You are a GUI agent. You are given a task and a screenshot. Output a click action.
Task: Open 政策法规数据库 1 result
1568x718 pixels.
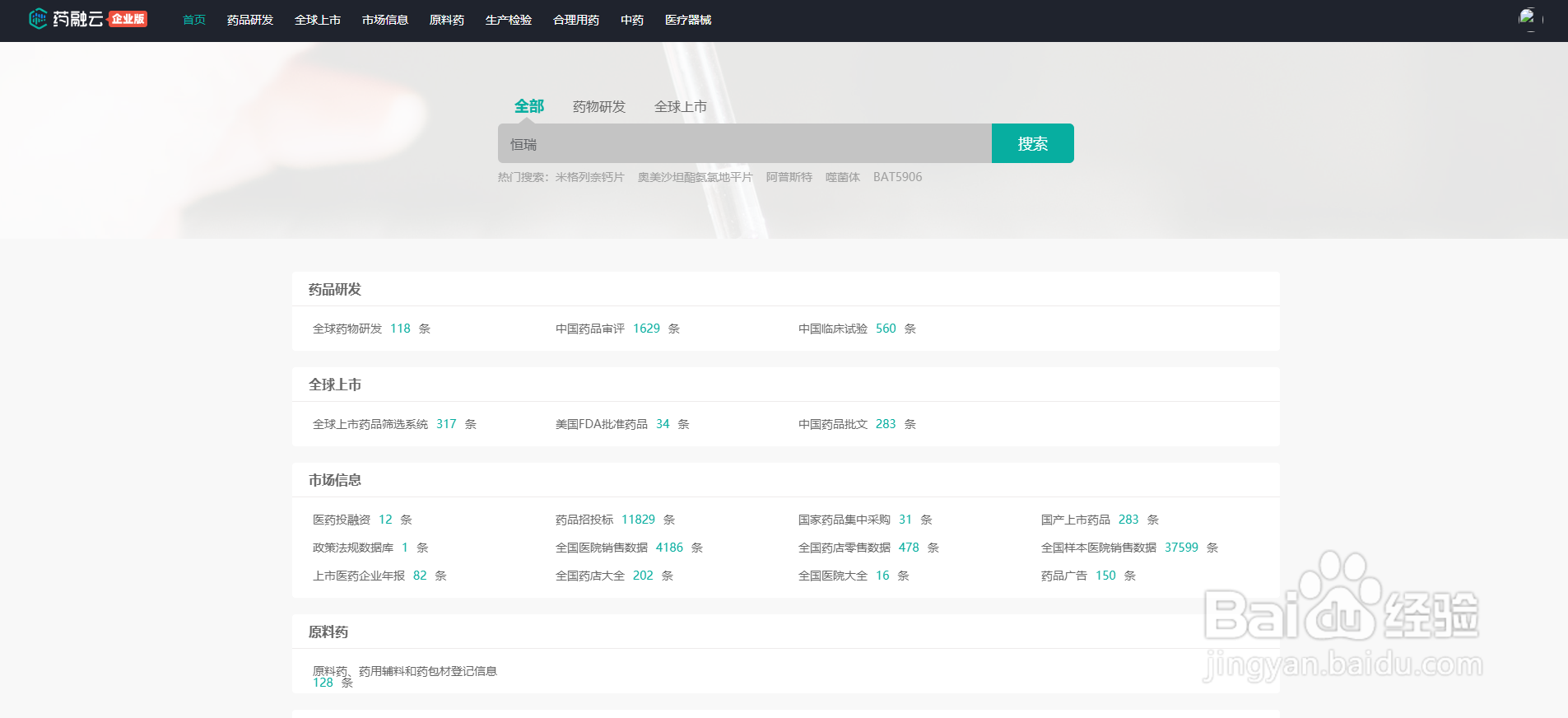[371, 548]
